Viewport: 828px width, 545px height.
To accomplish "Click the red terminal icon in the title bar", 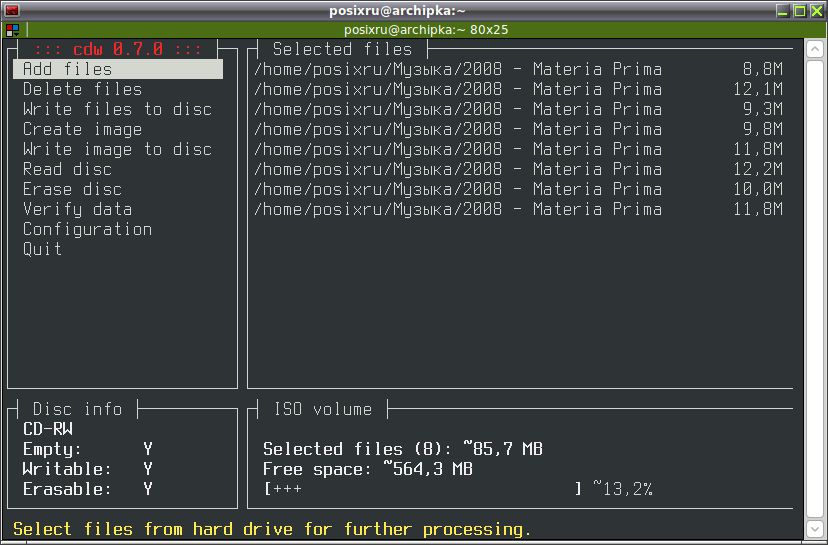I will [12, 10].
